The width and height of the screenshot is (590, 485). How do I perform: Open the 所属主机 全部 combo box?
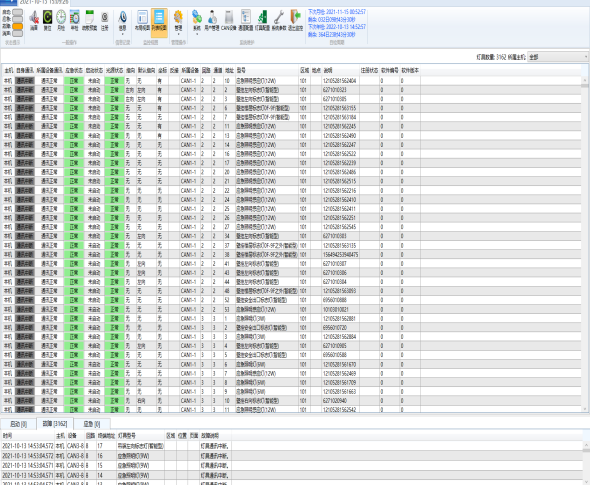pyautogui.click(x=558, y=57)
